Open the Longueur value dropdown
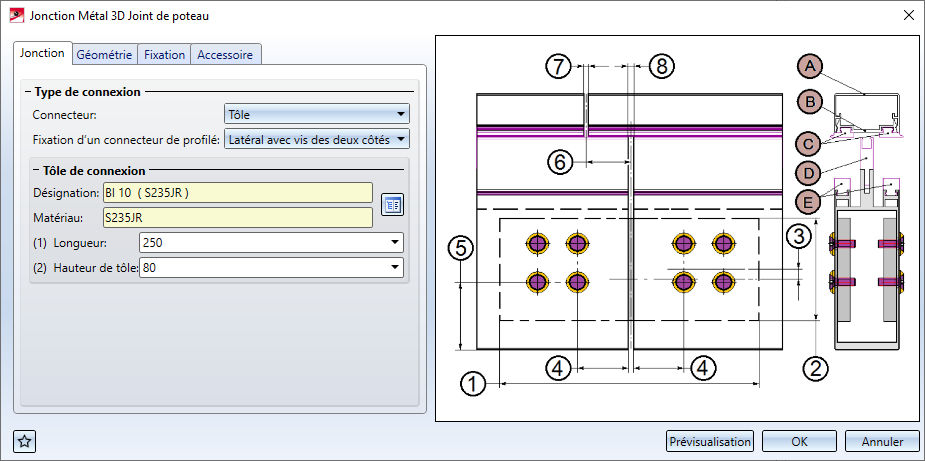Image resolution: width=925 pixels, height=461 pixels. click(271, 242)
